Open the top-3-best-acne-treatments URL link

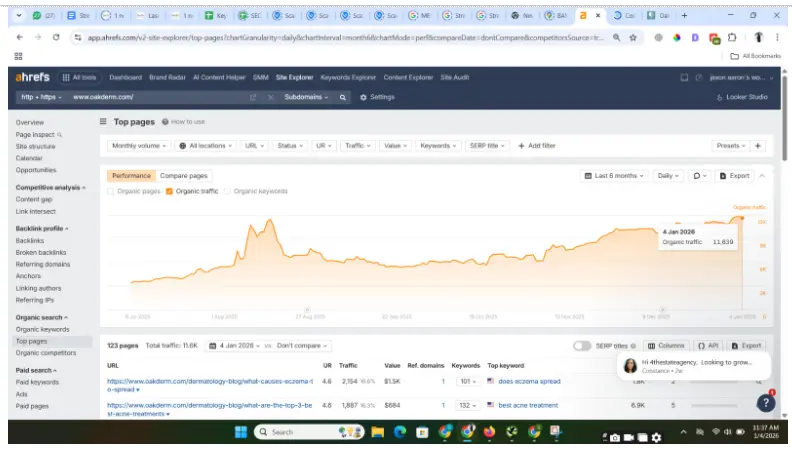(x=210, y=410)
